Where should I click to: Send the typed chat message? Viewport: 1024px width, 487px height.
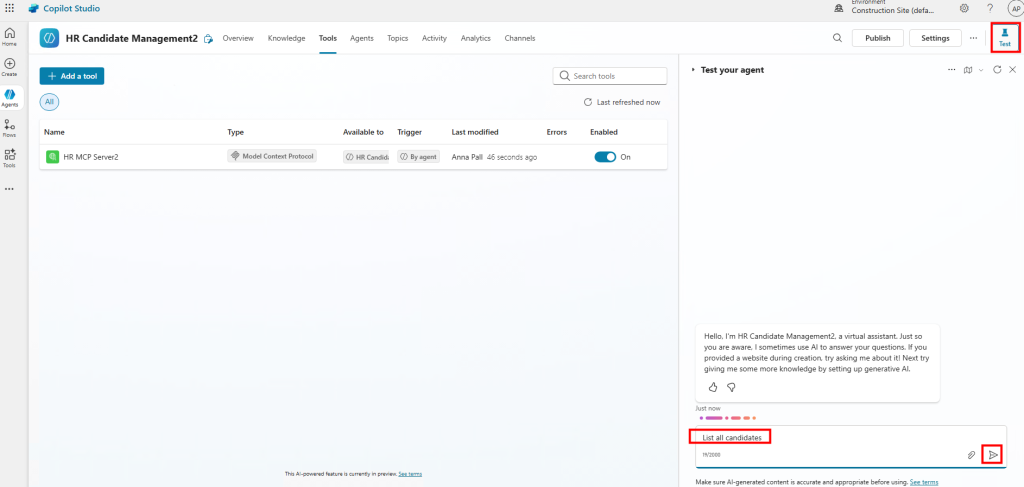tap(993, 455)
